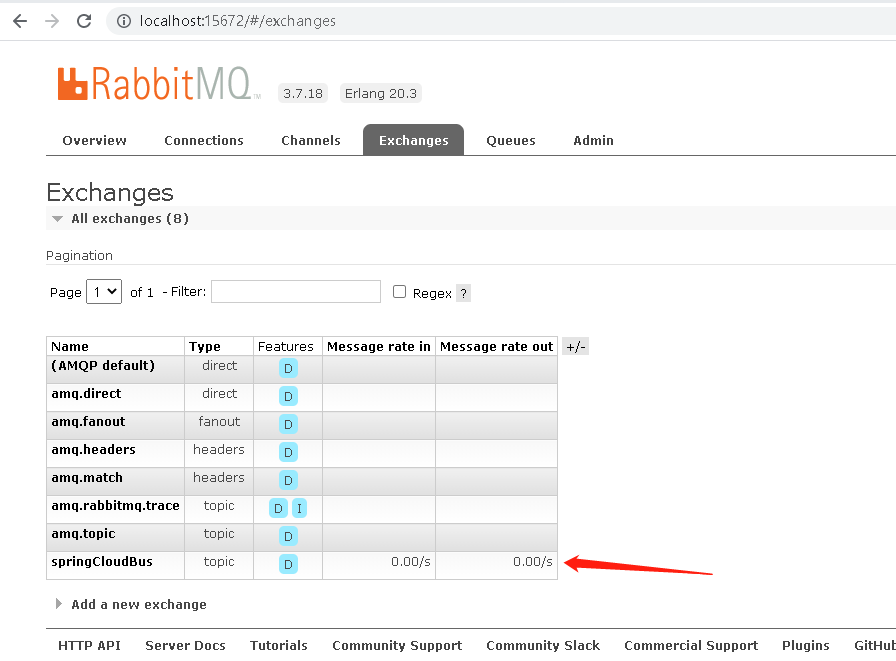Open the Page number dropdown
896x661 pixels.
104,292
